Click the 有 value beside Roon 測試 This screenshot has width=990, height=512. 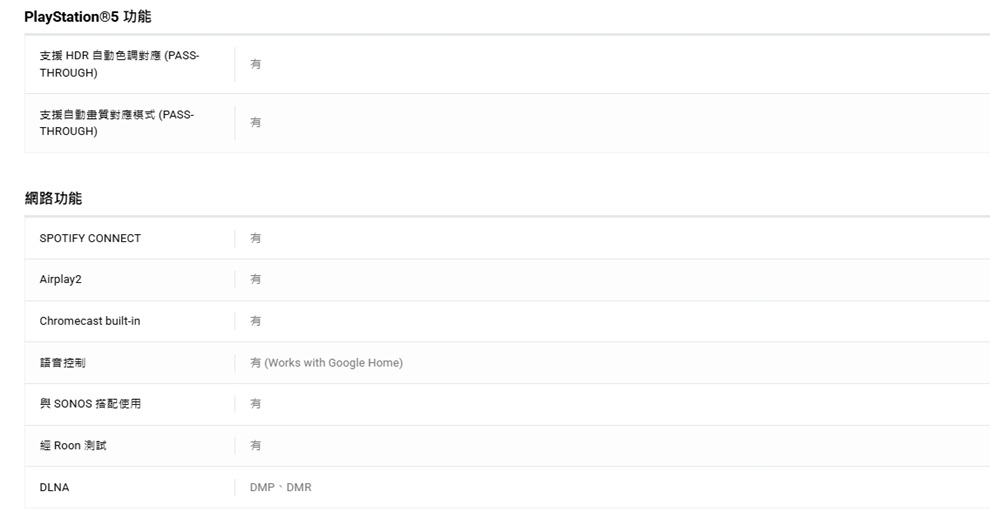pos(256,446)
